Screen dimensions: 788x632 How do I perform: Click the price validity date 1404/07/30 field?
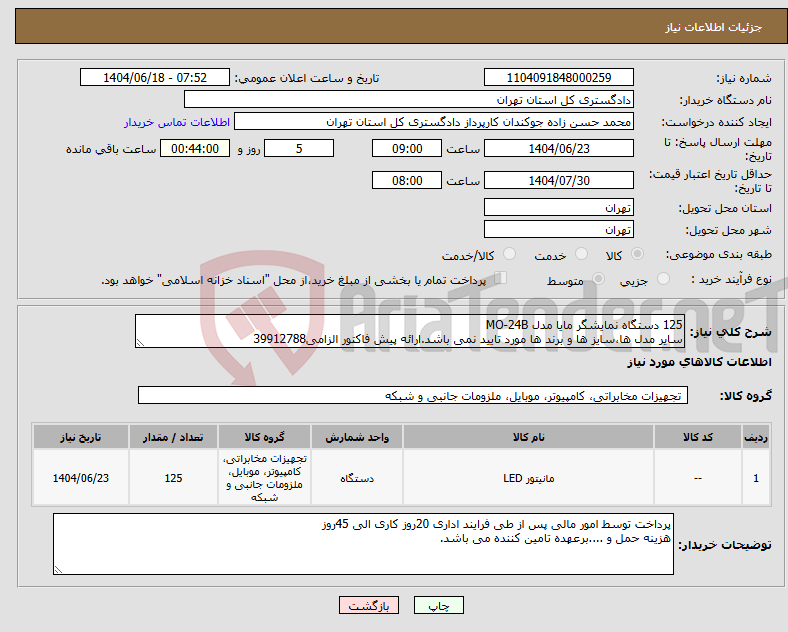coord(559,180)
